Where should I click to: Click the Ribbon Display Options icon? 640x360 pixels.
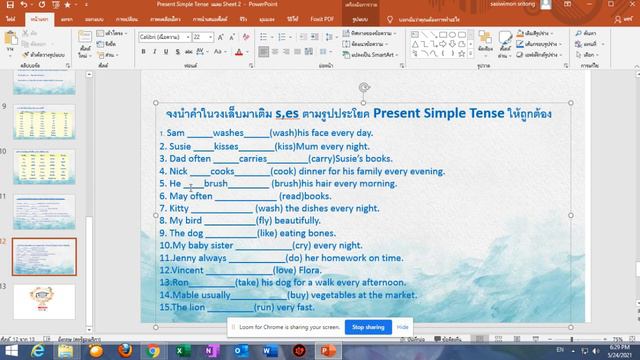[x=567, y=4]
